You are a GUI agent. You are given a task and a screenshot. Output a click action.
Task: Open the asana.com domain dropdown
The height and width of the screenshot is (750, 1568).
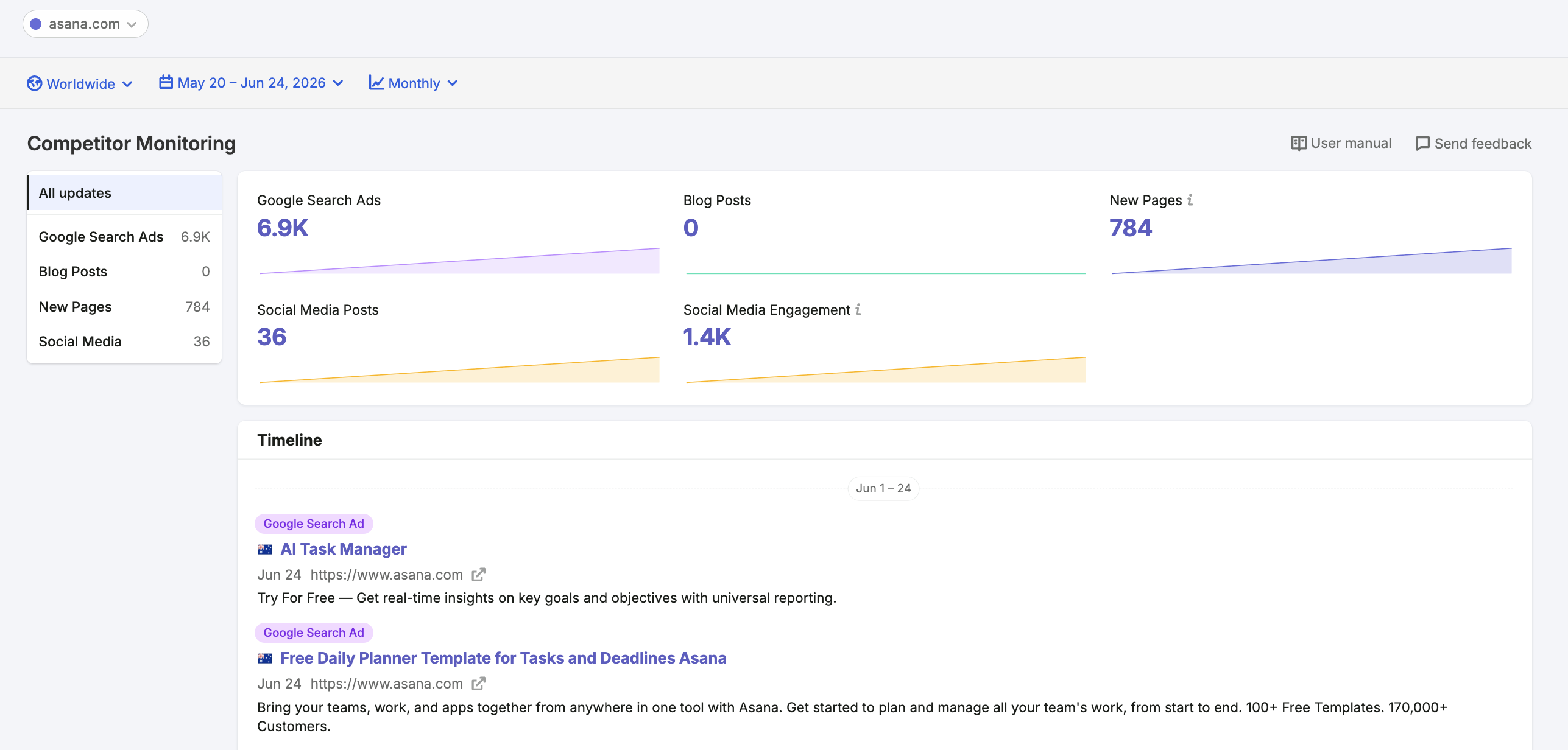pos(85,24)
